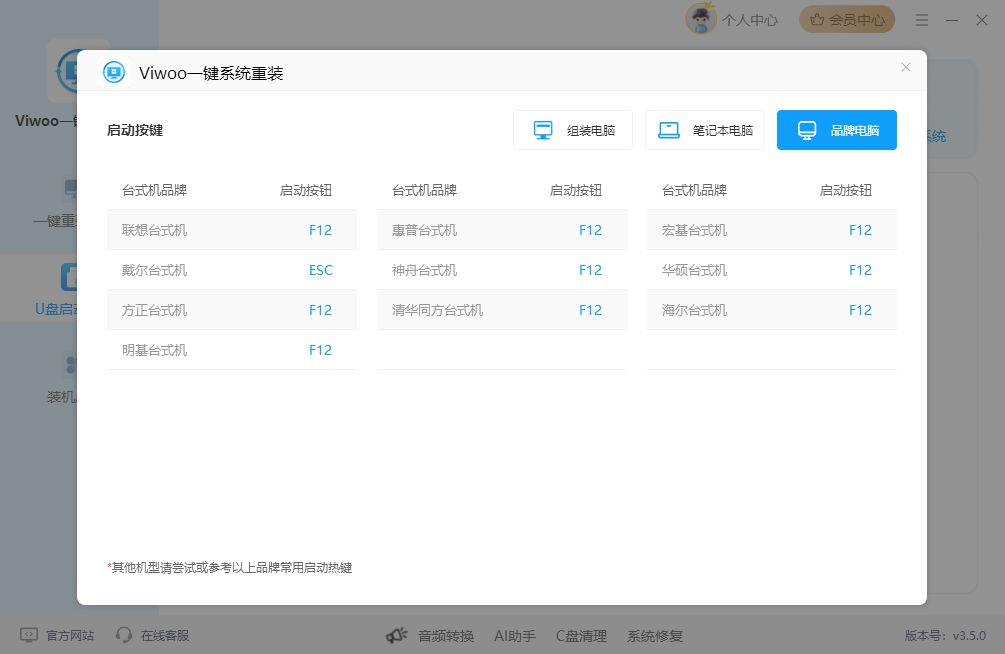The height and width of the screenshot is (654, 1005).
Task: Select the 宏基台式机 row
Action: (x=772, y=230)
